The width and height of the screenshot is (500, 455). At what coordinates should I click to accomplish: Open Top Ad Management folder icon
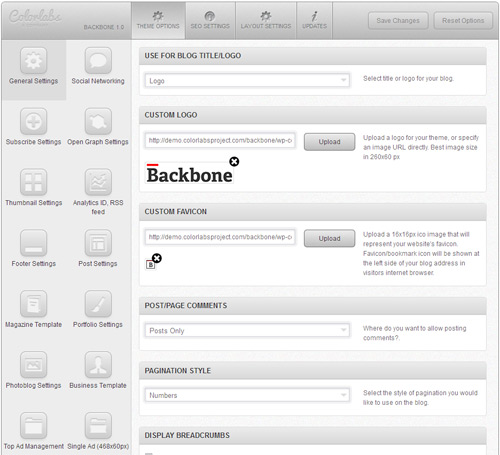click(33, 426)
